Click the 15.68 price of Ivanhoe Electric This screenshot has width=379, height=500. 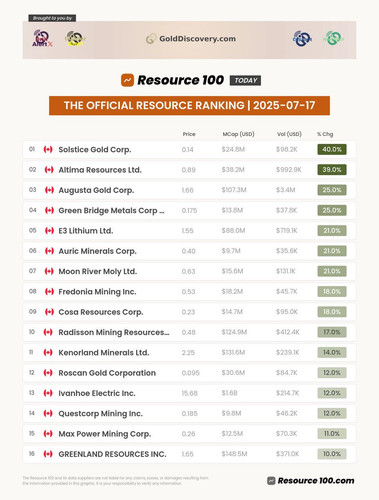(190, 393)
